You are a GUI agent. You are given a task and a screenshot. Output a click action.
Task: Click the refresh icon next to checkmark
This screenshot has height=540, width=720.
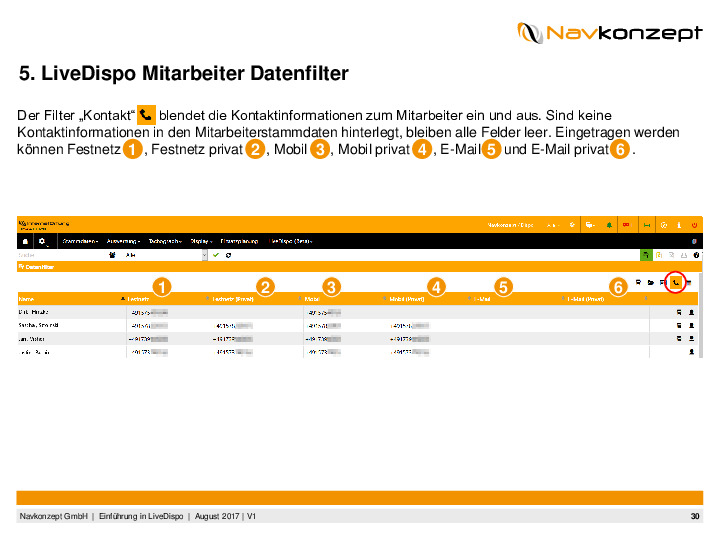228,255
